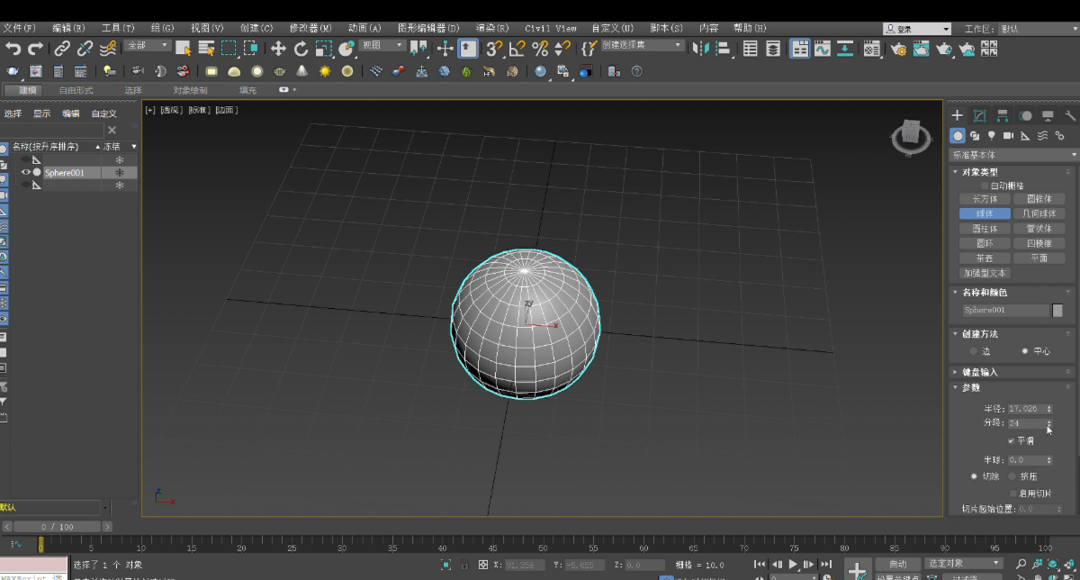Click the 长方体 (Box) object type button

985,199
